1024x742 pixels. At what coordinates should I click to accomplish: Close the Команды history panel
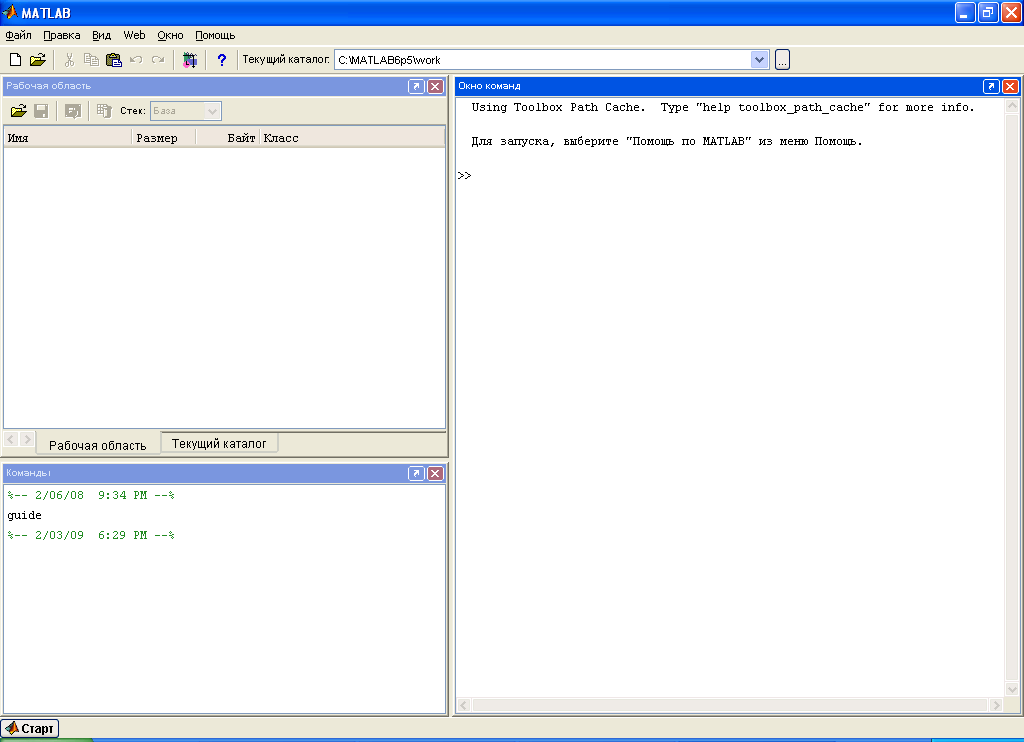click(x=435, y=474)
